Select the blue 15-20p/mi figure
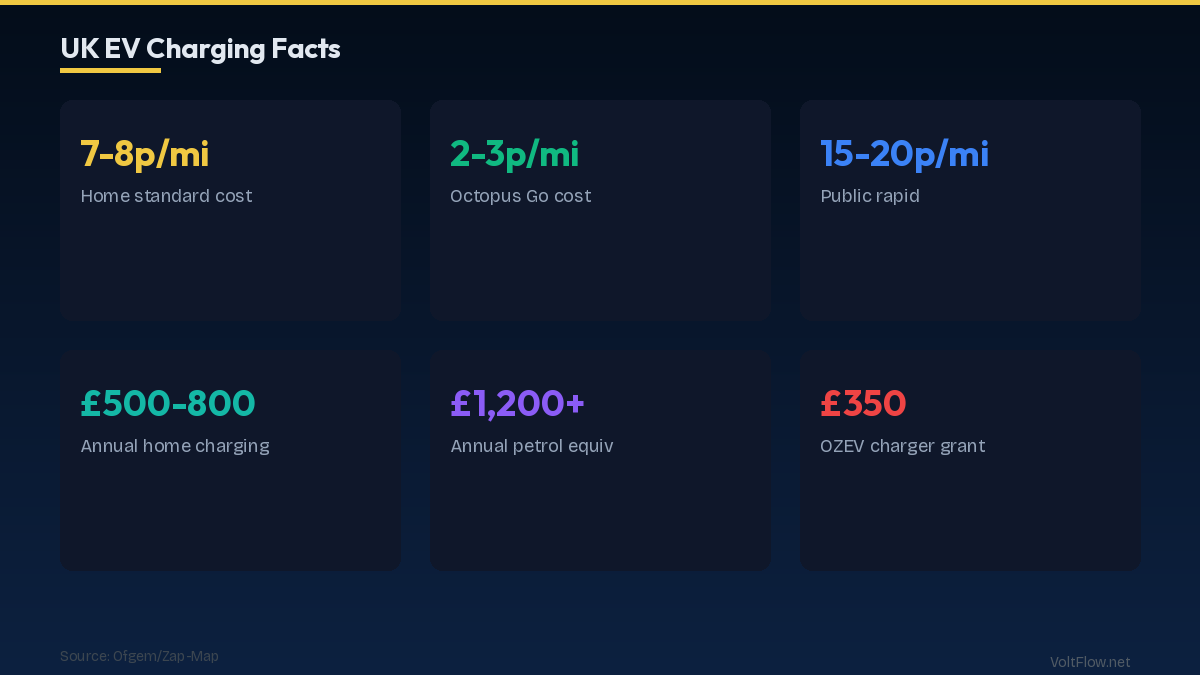Screen dimensions: 1200x675 pyautogui.click(x=904, y=154)
